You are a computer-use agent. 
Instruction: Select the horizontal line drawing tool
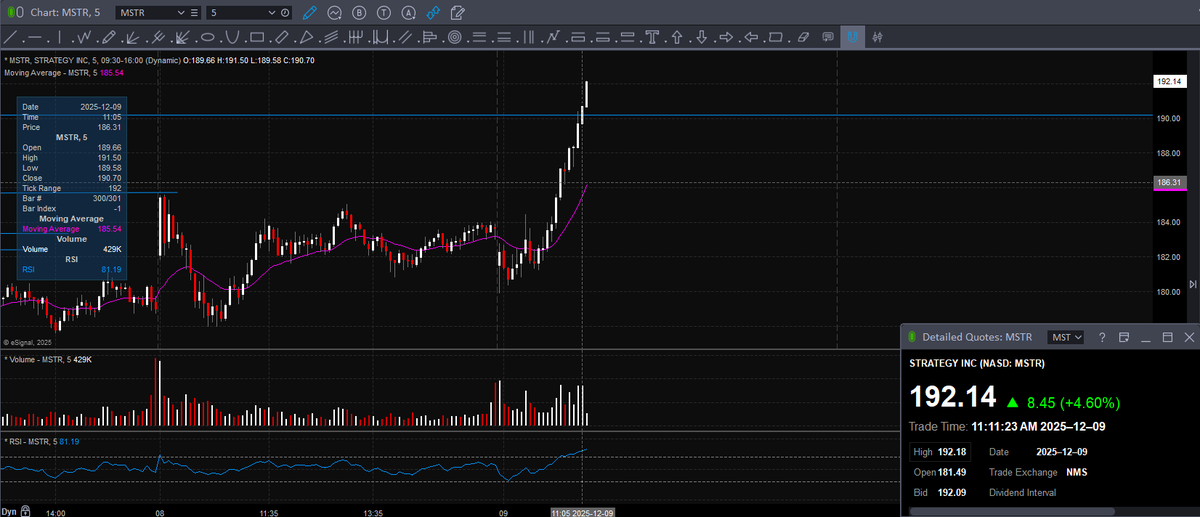click(35, 37)
